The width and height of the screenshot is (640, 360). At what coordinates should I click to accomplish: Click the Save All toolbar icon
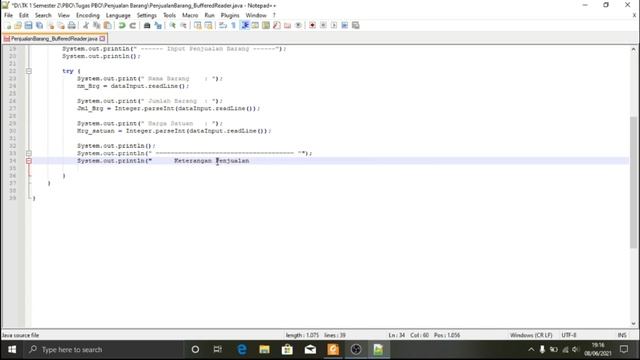point(40,25)
